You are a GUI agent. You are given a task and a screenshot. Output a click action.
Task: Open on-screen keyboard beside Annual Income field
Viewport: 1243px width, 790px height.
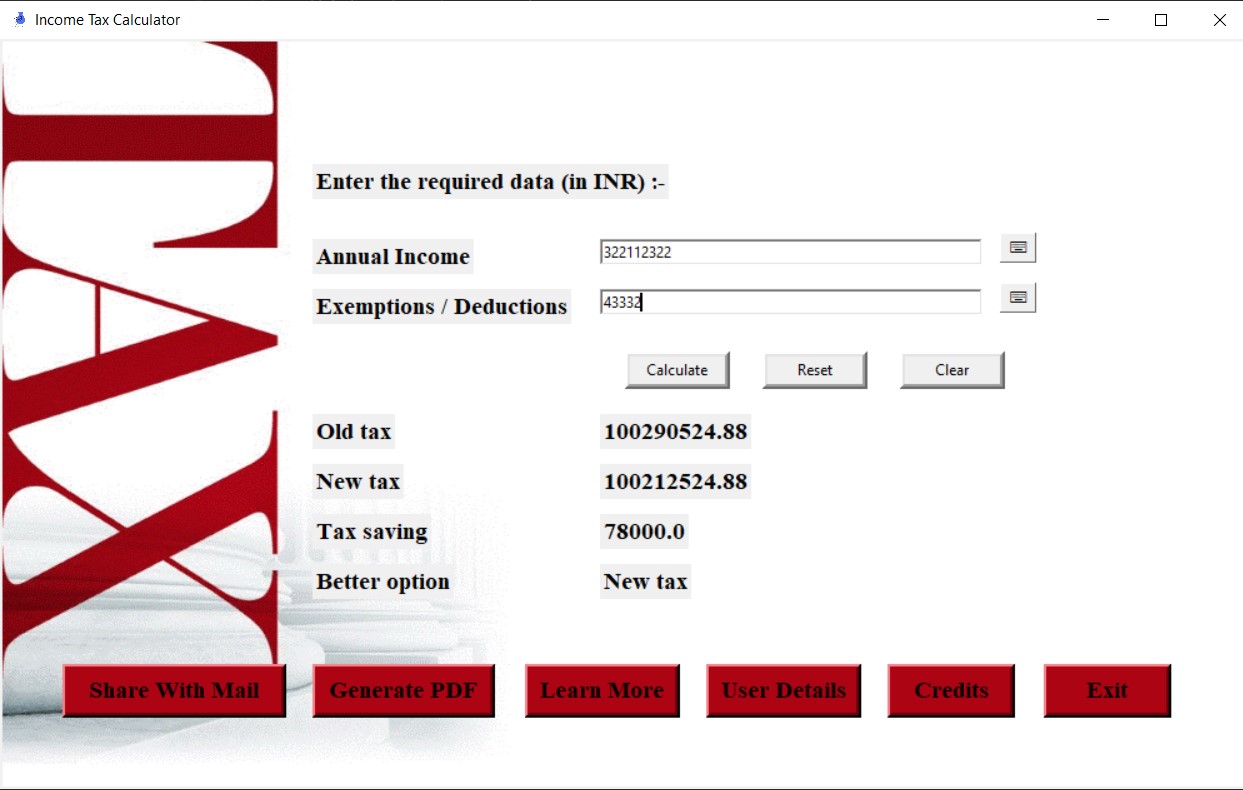(1018, 248)
